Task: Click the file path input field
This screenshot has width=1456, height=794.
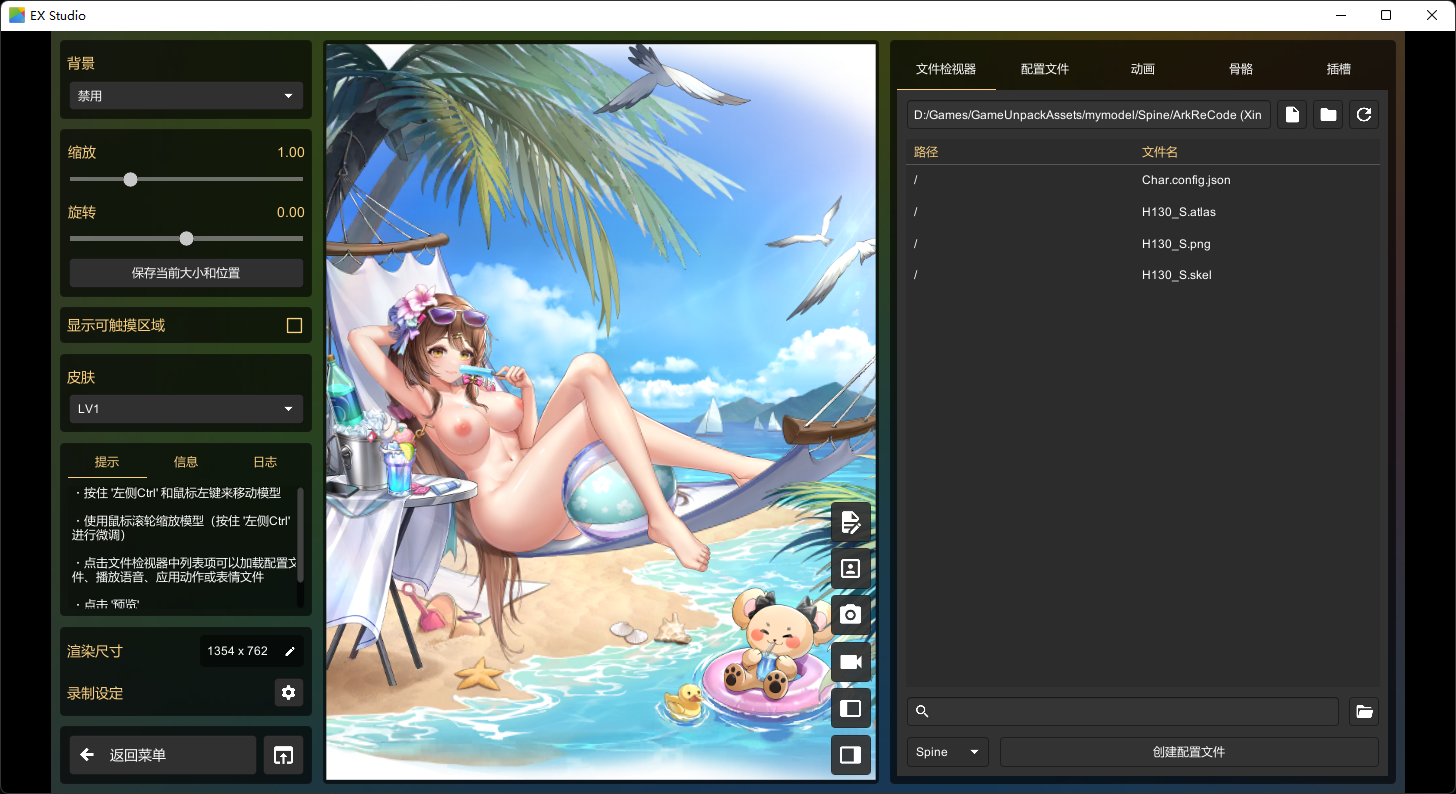Action: (x=1089, y=115)
